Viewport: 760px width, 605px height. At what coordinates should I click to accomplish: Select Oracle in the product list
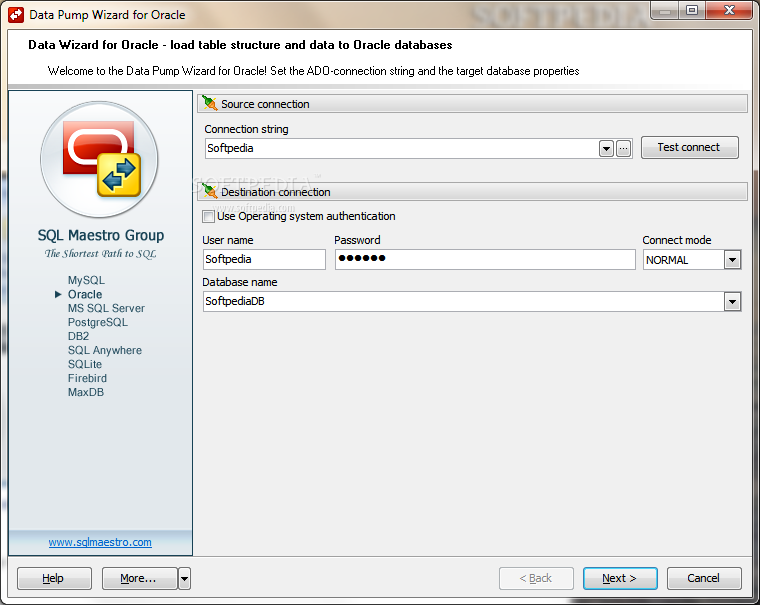pos(85,294)
